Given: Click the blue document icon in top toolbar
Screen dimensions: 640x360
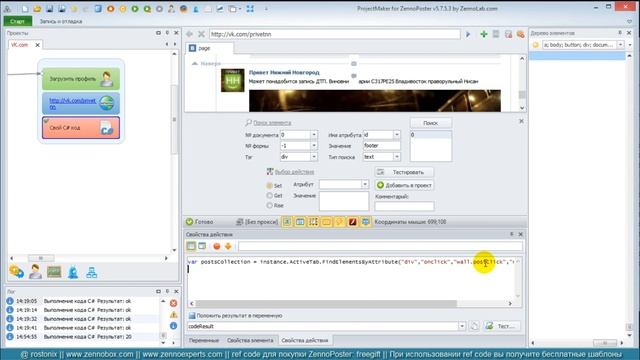Looking at the screenshot, I should [x=98, y=9].
